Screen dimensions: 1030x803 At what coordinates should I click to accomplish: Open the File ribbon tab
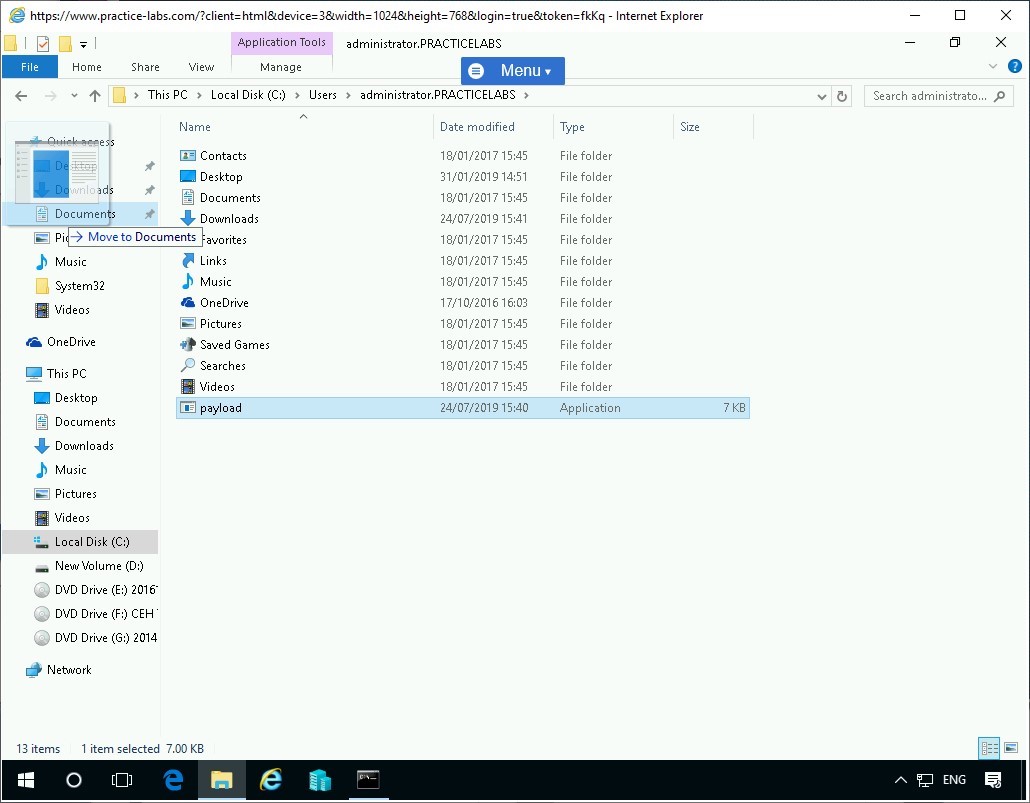pyautogui.click(x=30, y=67)
